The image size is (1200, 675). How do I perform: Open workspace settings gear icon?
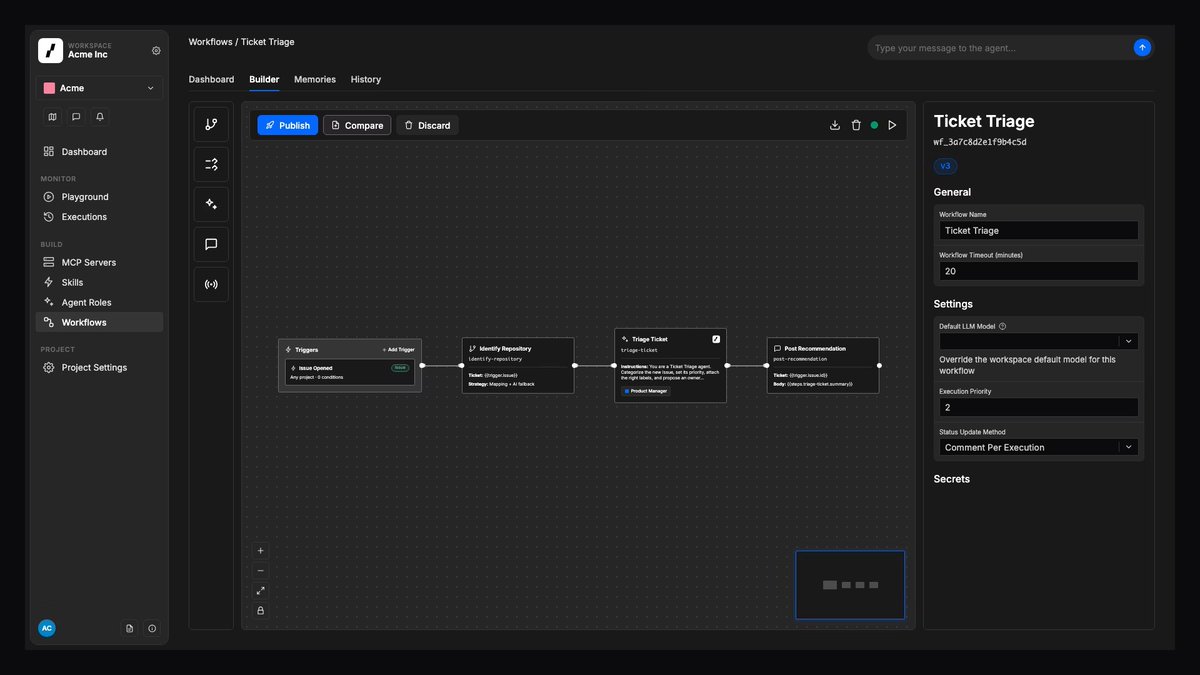click(x=156, y=50)
